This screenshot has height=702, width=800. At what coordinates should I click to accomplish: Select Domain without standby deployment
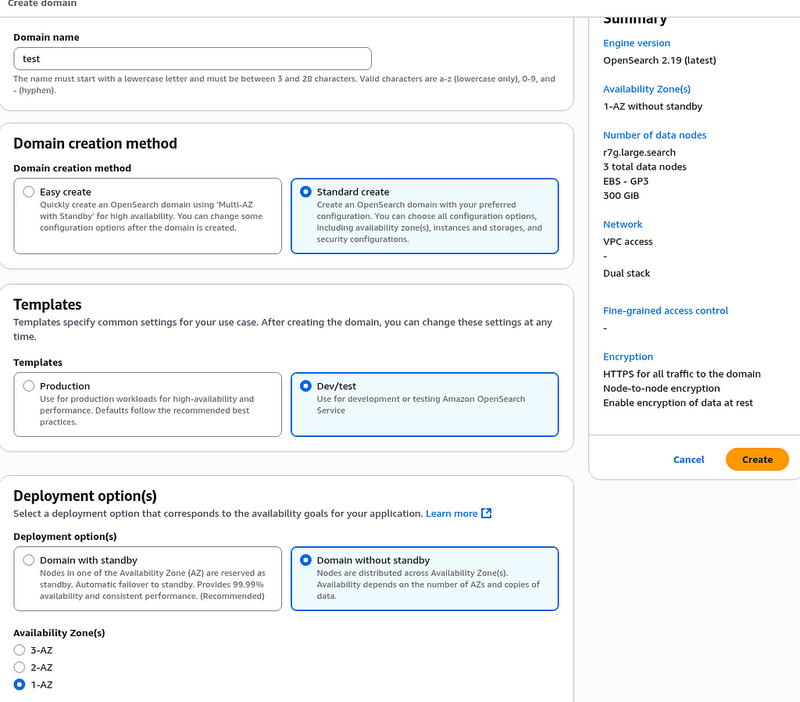point(306,560)
